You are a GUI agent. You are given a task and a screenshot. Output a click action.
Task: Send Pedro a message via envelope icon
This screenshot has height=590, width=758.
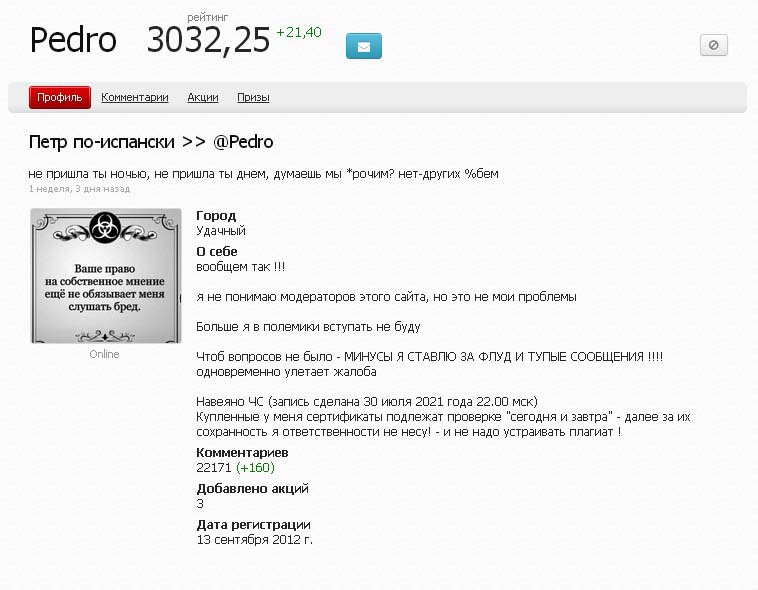tap(364, 46)
